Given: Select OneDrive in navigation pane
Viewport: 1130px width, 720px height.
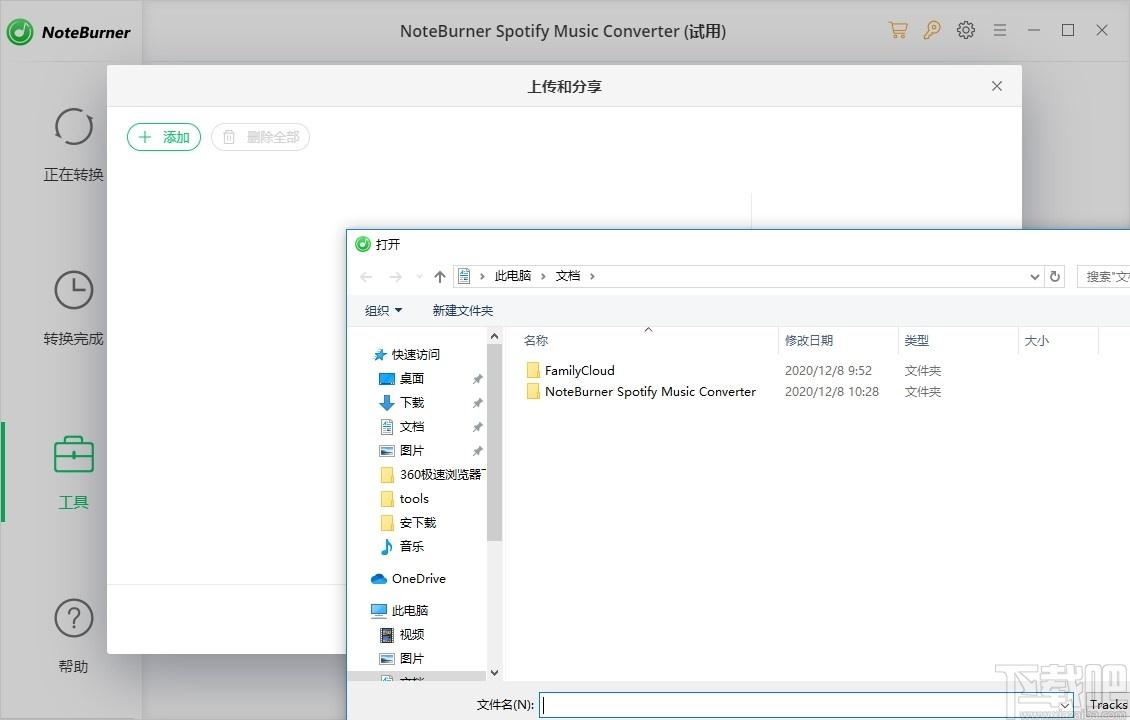Looking at the screenshot, I should [x=418, y=579].
